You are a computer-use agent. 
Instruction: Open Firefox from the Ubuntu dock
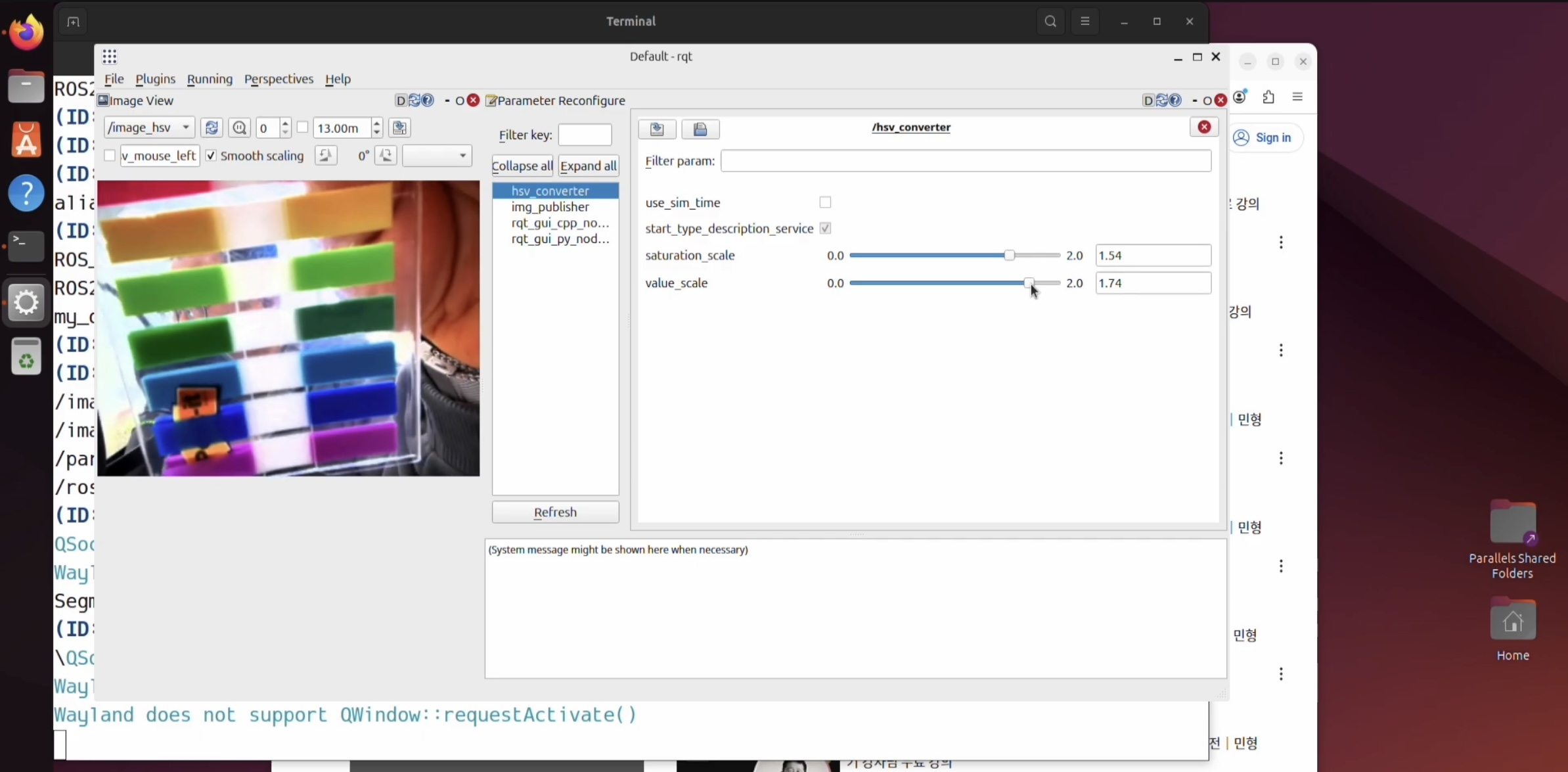pos(26,32)
